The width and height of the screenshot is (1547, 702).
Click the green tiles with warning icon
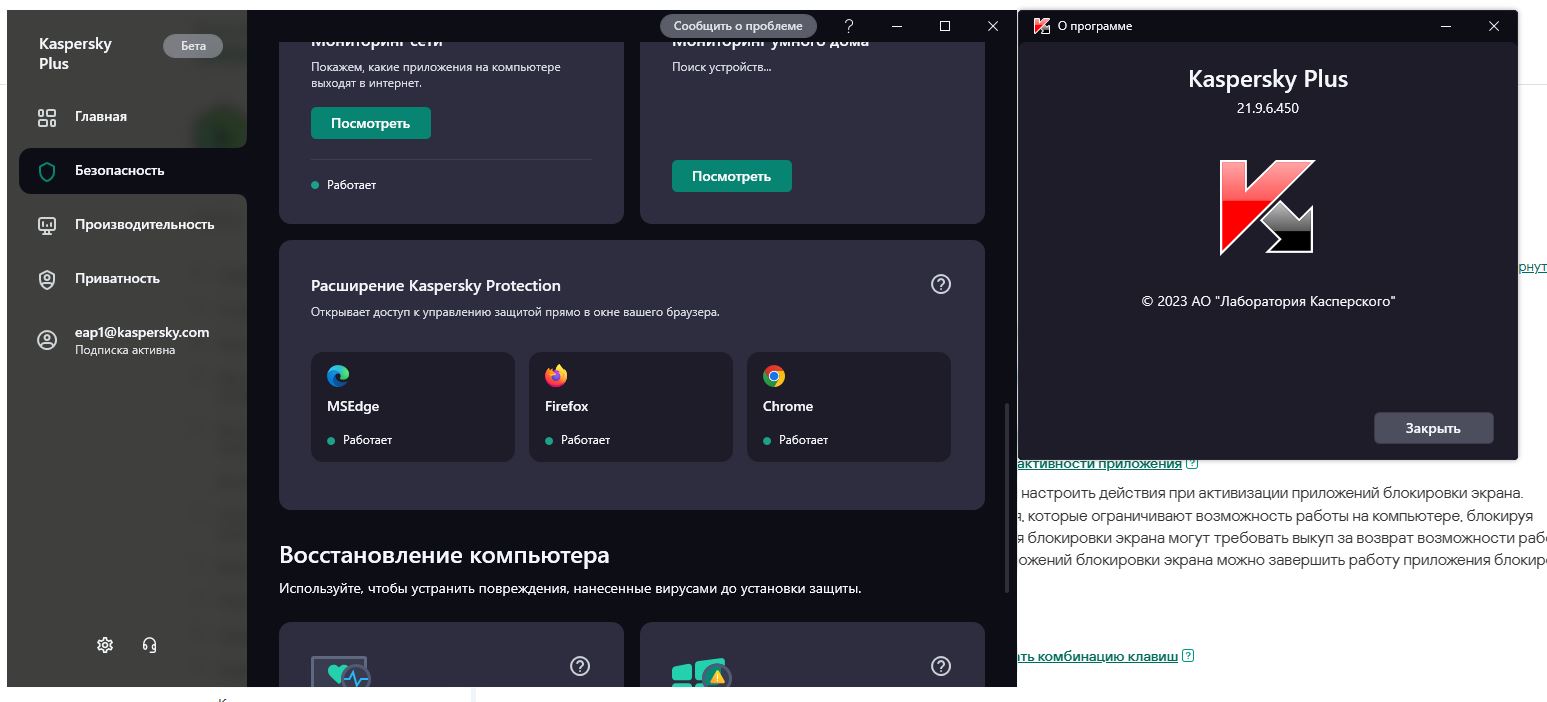[702, 673]
